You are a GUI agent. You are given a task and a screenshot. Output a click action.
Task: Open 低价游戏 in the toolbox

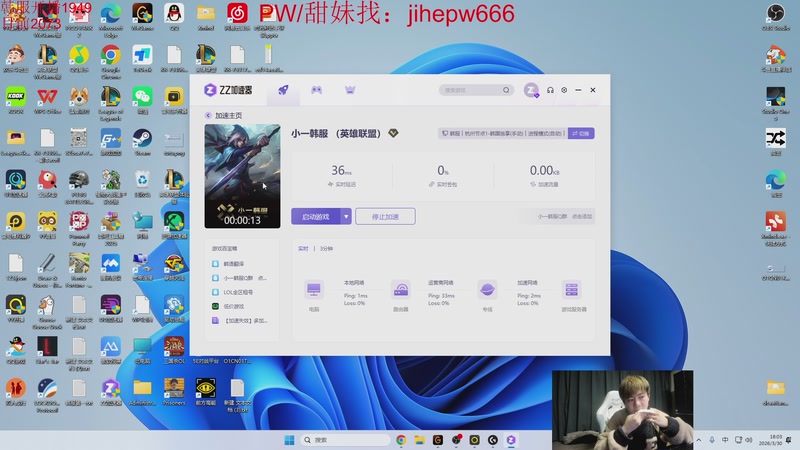coord(229,306)
